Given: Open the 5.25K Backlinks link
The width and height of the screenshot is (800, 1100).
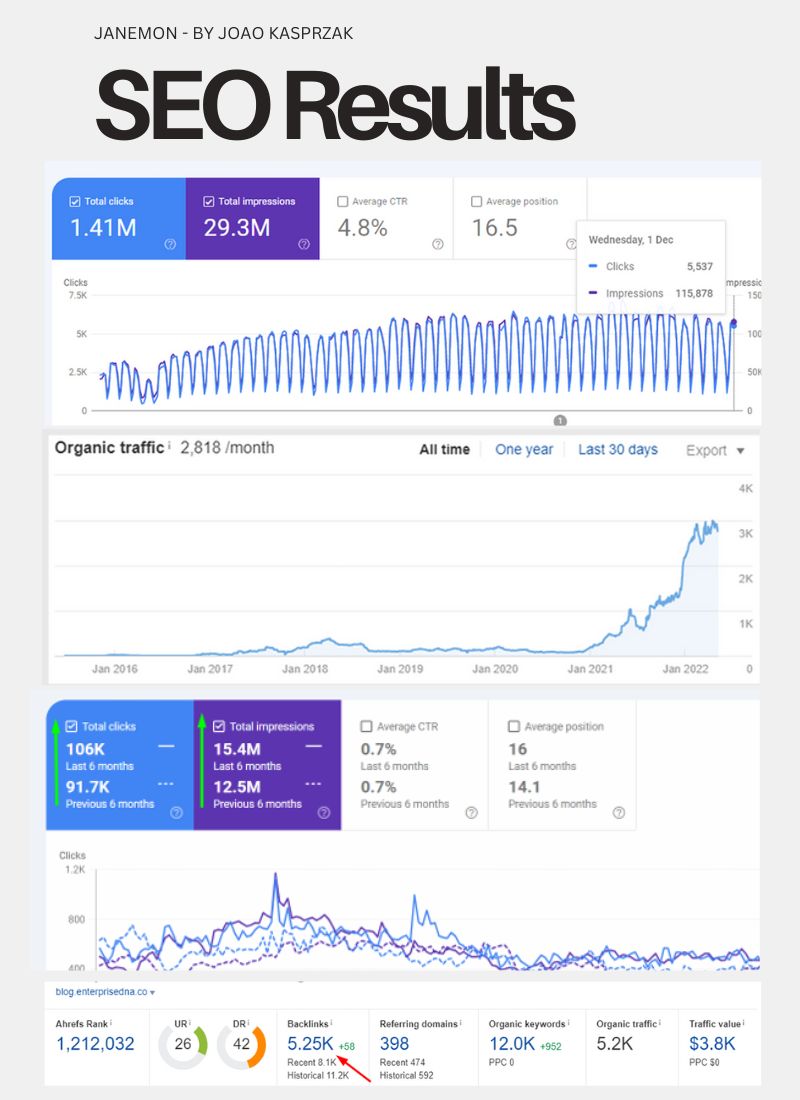Looking at the screenshot, I should pyautogui.click(x=303, y=1044).
